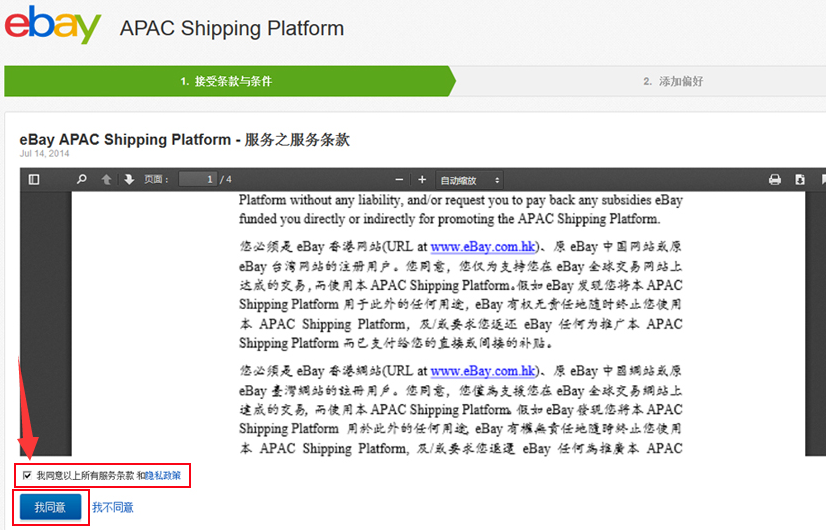Print the document using printer icon

click(774, 179)
